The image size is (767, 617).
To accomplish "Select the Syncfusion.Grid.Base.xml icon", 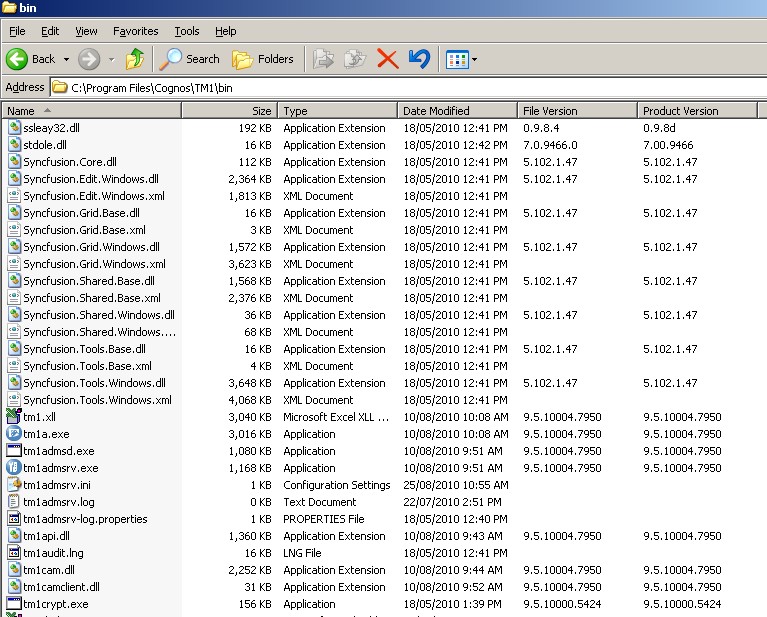I will click(14, 229).
